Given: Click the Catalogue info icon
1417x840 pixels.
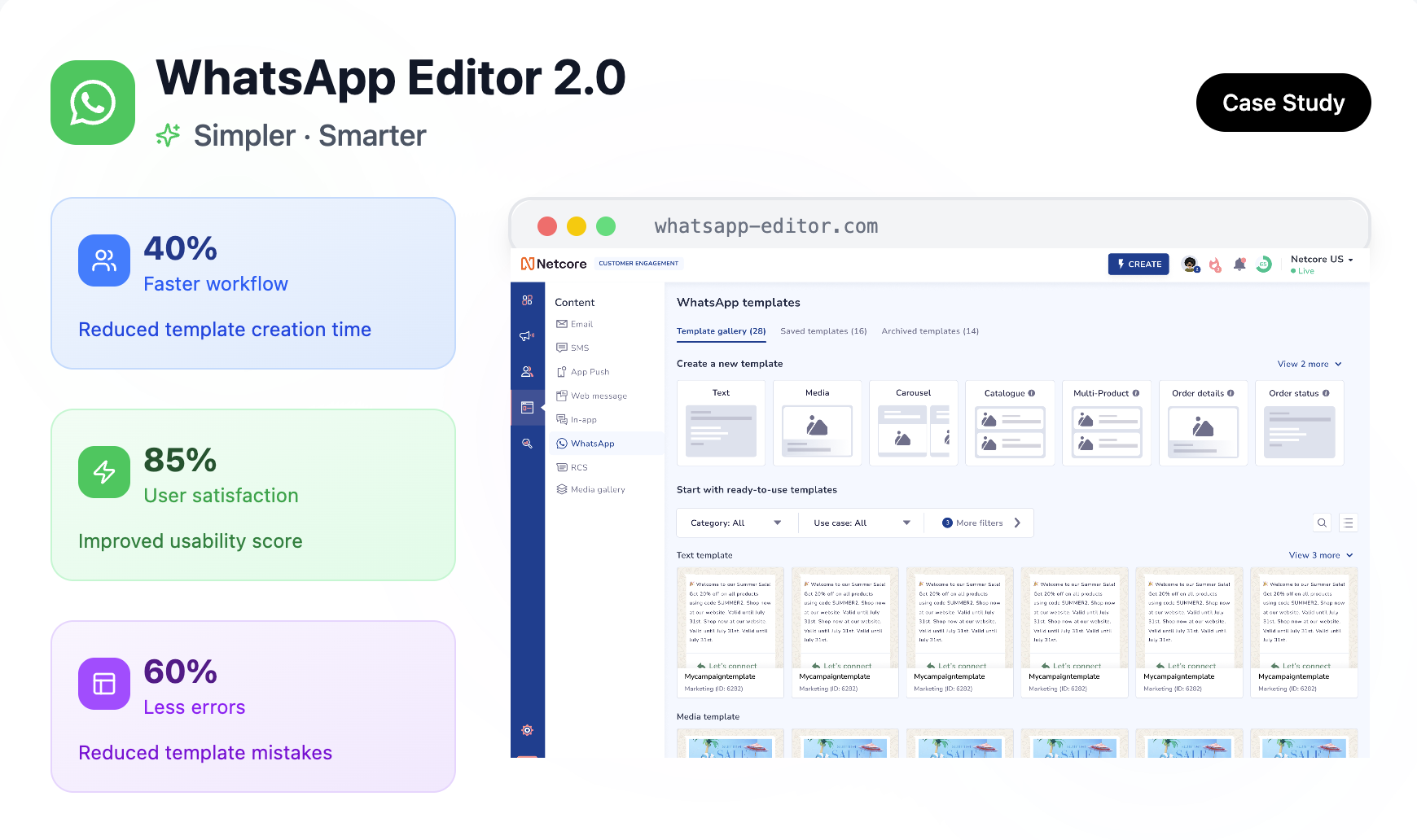Looking at the screenshot, I should pos(1032,393).
